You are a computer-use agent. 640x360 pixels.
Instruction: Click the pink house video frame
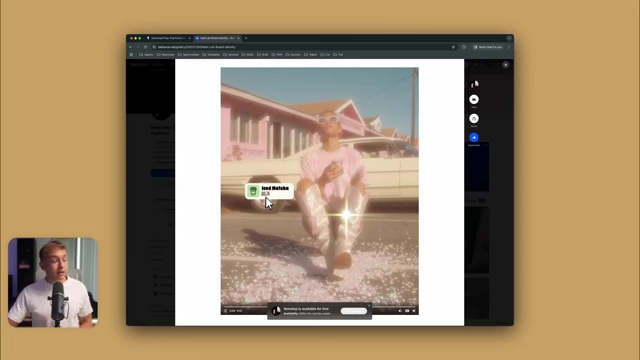(320, 191)
